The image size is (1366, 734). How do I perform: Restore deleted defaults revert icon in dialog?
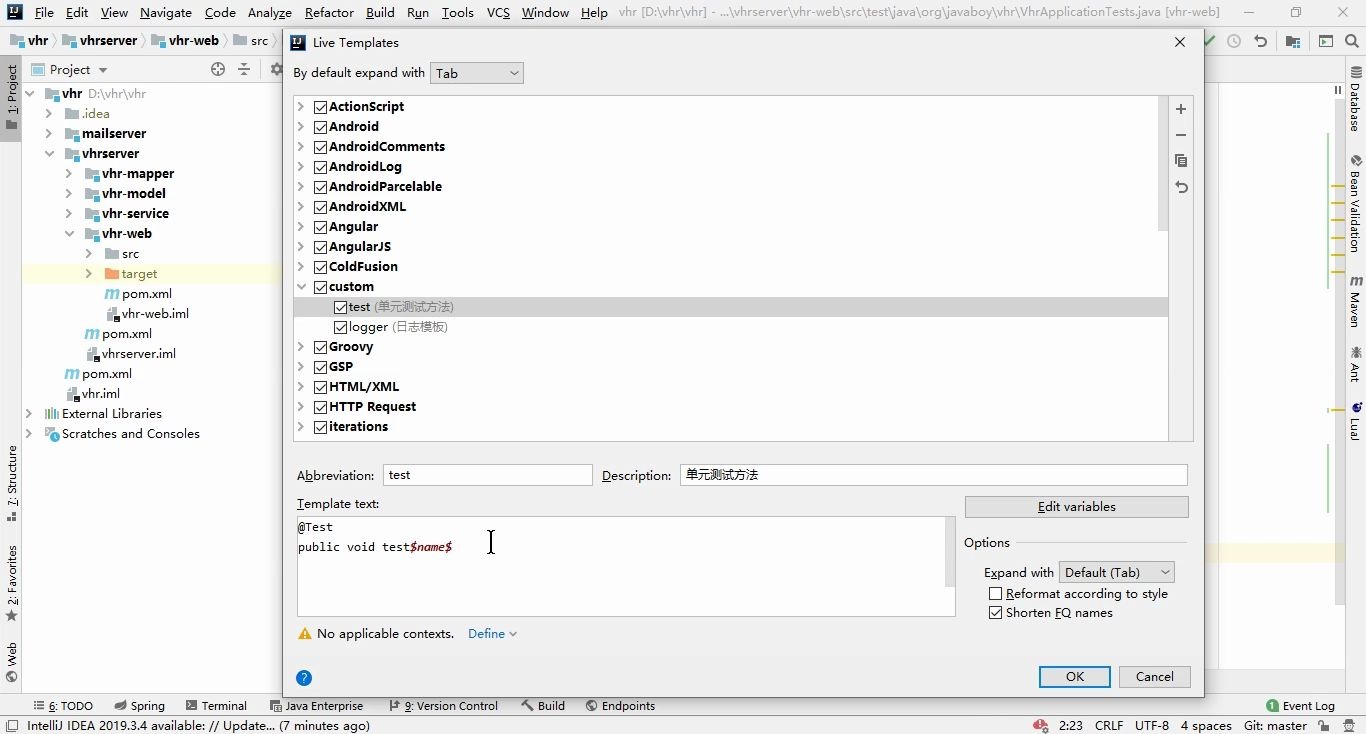point(1181,187)
